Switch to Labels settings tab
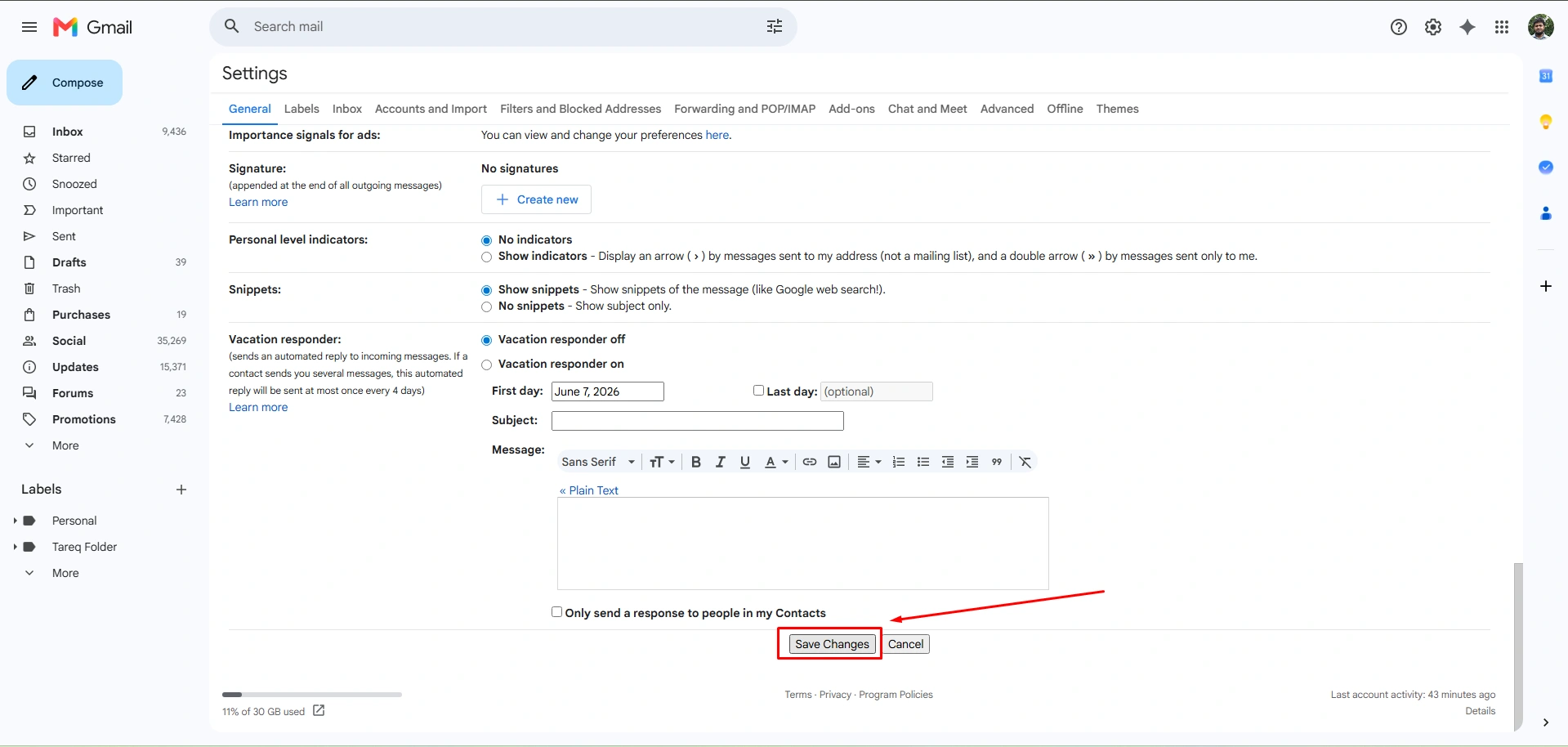 302,109
